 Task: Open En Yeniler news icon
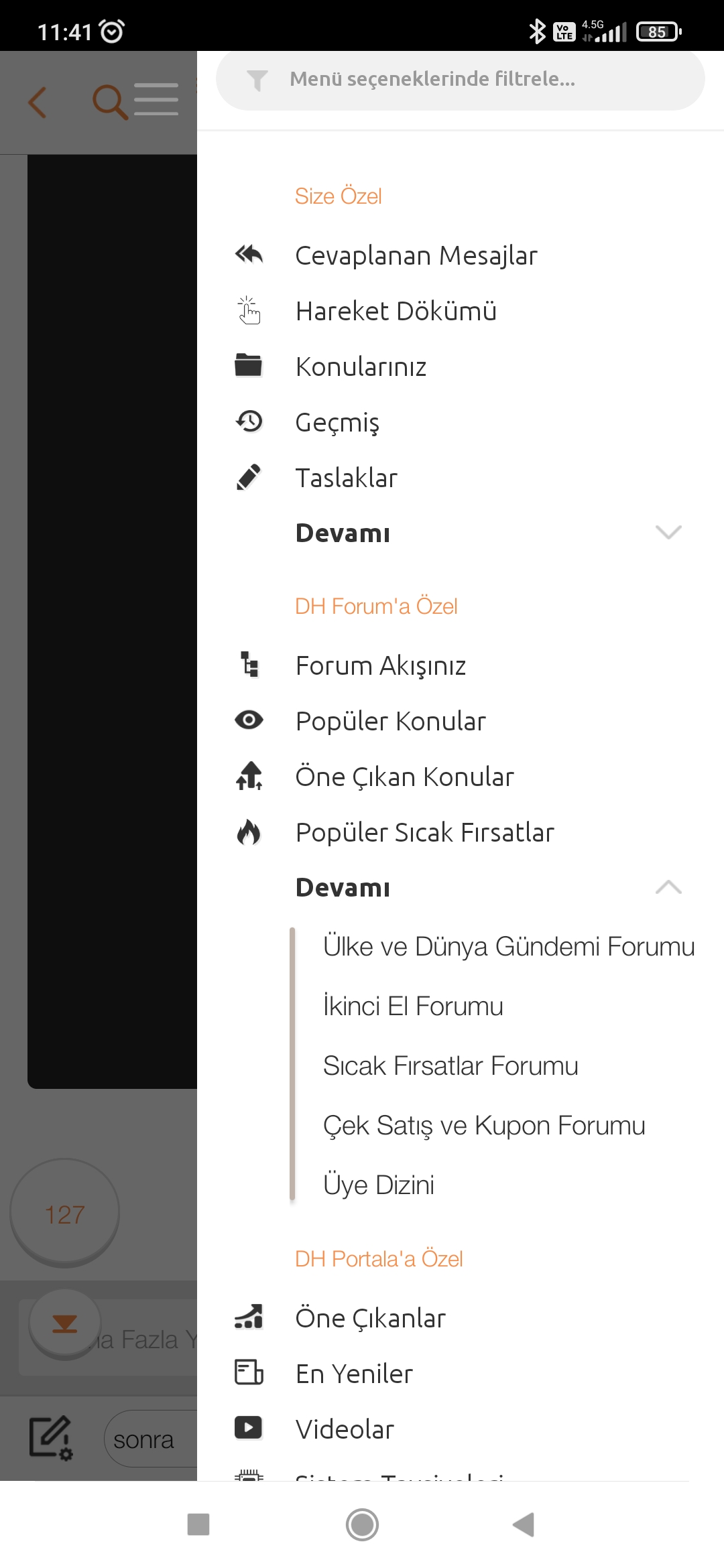point(249,1372)
